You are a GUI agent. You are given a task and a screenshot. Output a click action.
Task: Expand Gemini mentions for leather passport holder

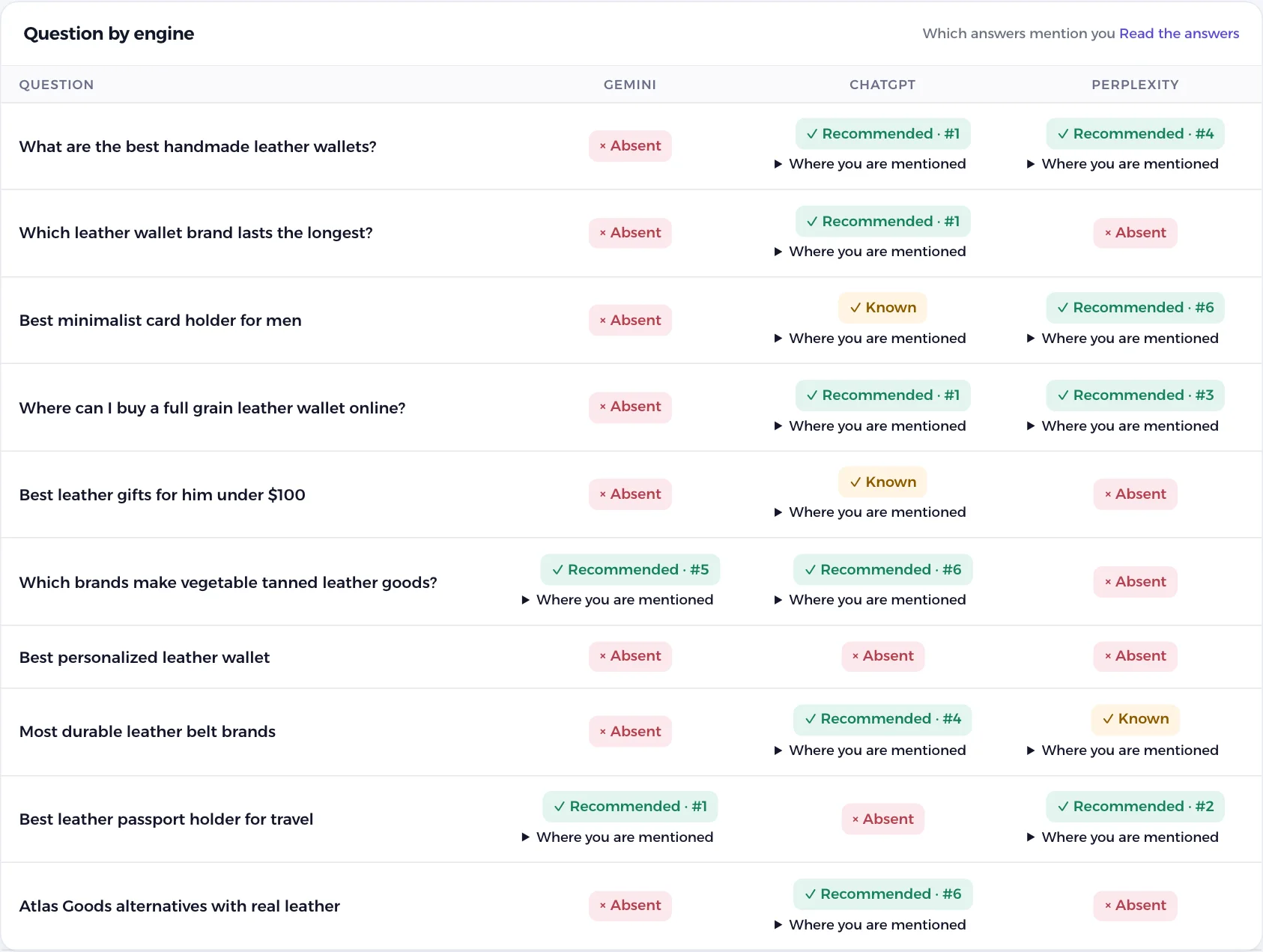[617, 837]
